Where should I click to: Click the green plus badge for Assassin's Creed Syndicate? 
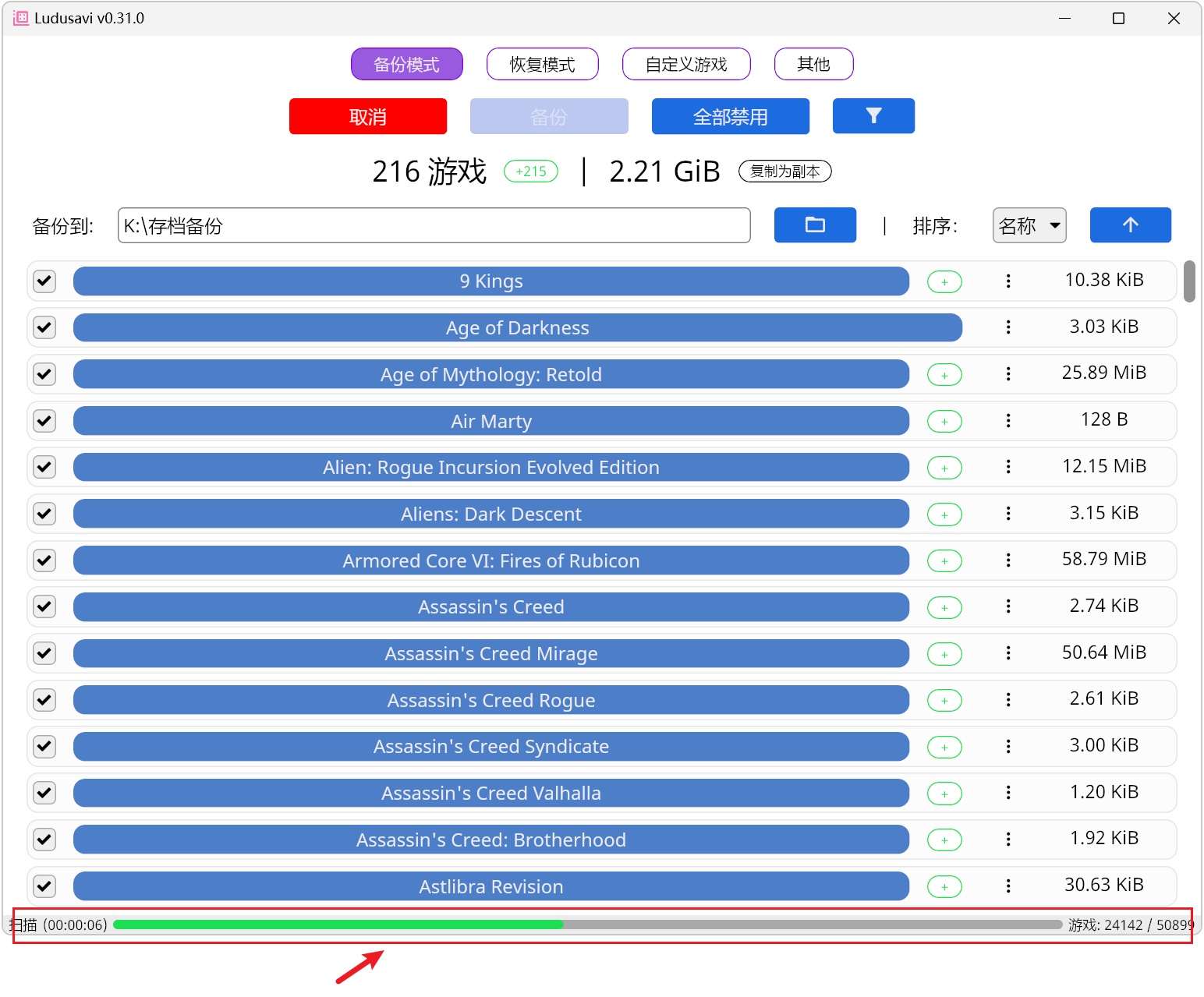[x=944, y=747]
